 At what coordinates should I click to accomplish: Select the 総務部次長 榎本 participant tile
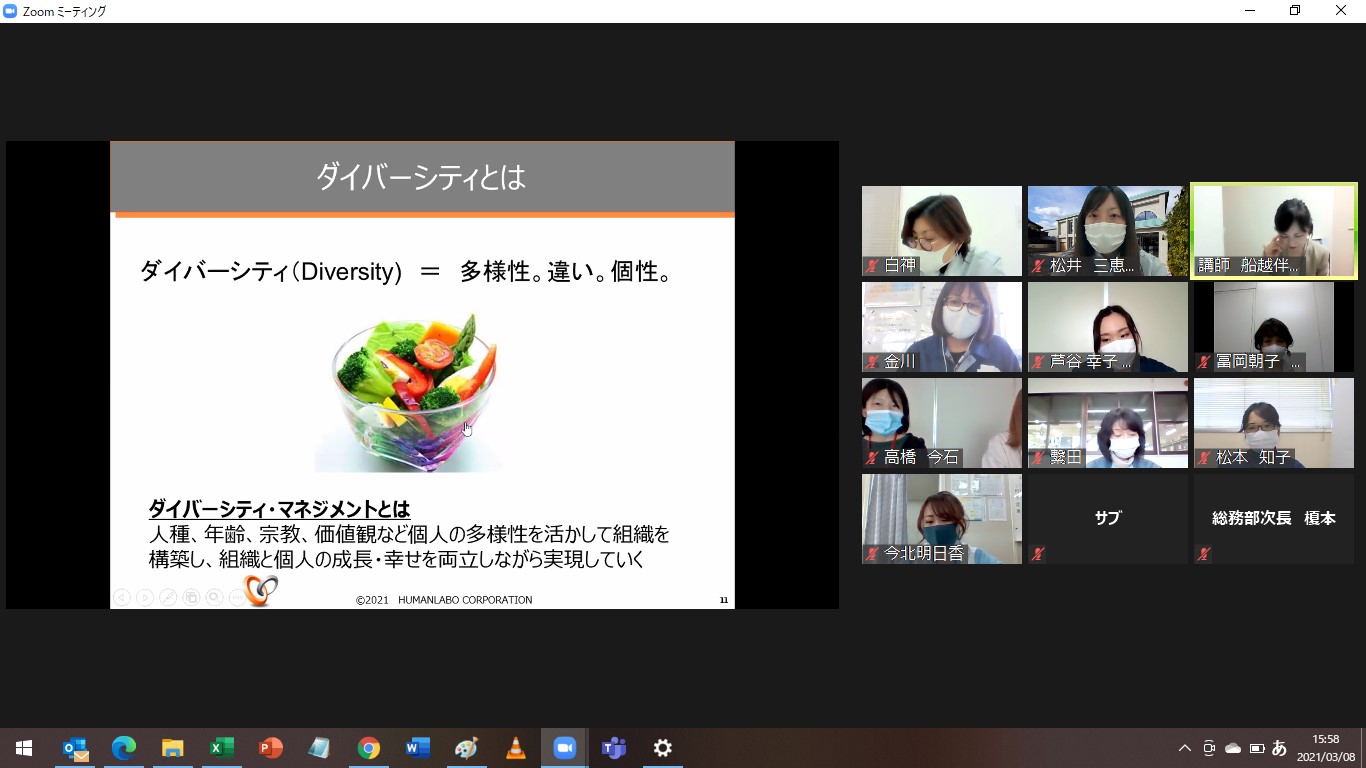[1273, 518]
